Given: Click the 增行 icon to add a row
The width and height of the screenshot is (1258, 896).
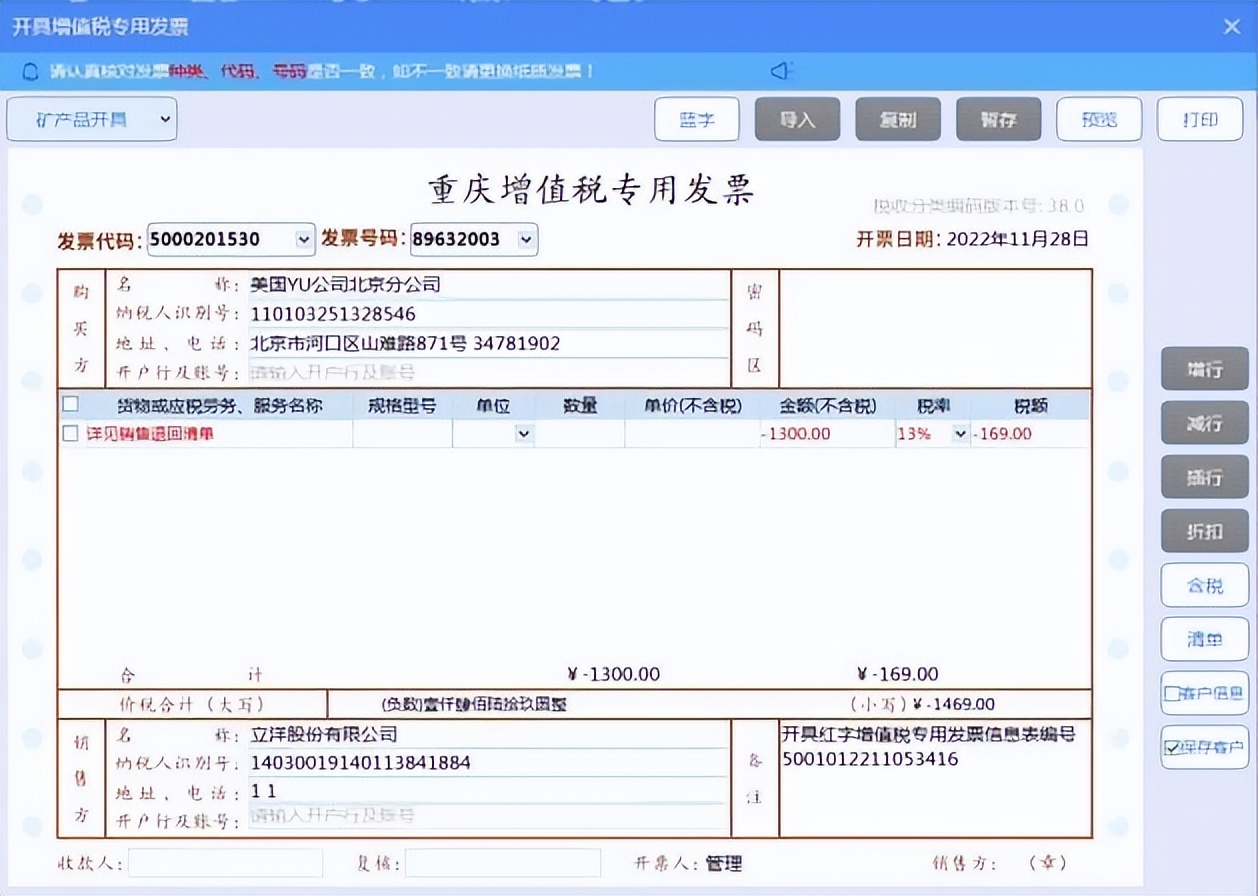Looking at the screenshot, I should pos(1204,369).
